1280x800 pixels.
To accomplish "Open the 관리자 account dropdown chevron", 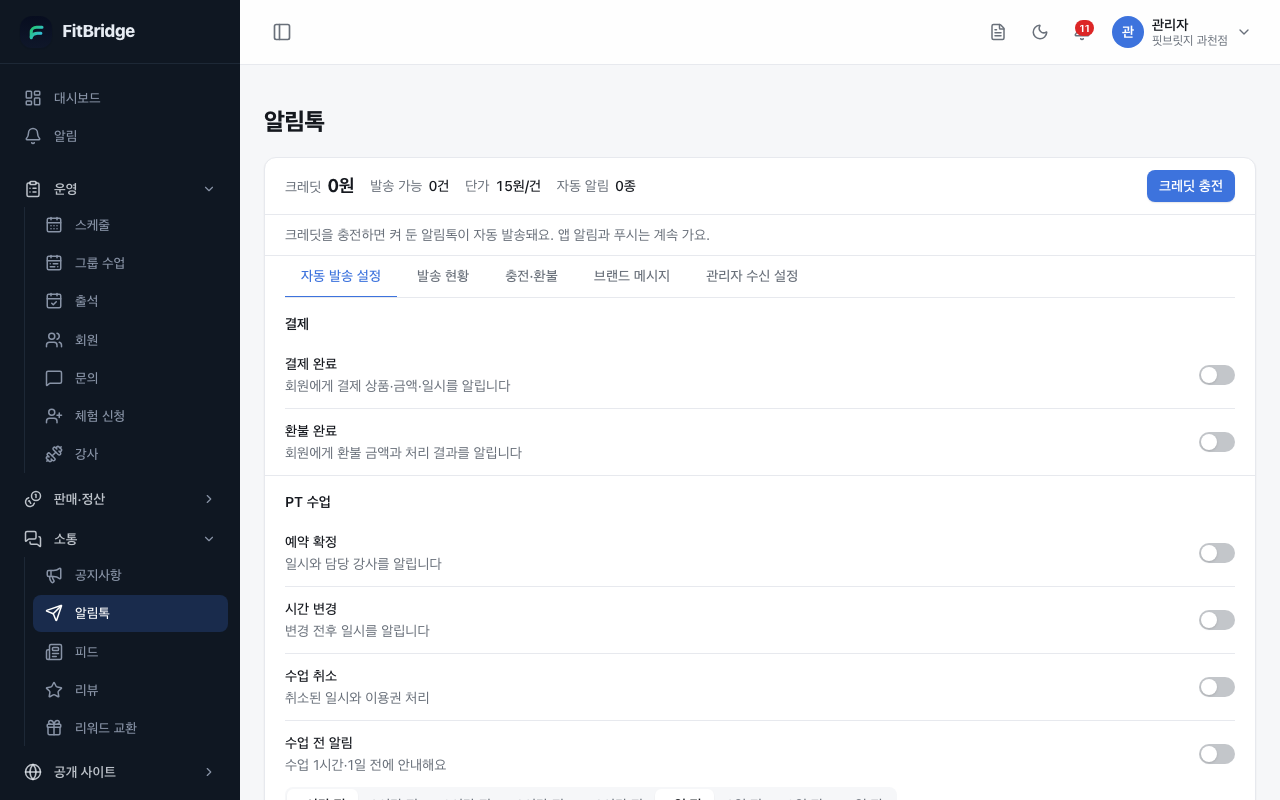I will 1244,32.
